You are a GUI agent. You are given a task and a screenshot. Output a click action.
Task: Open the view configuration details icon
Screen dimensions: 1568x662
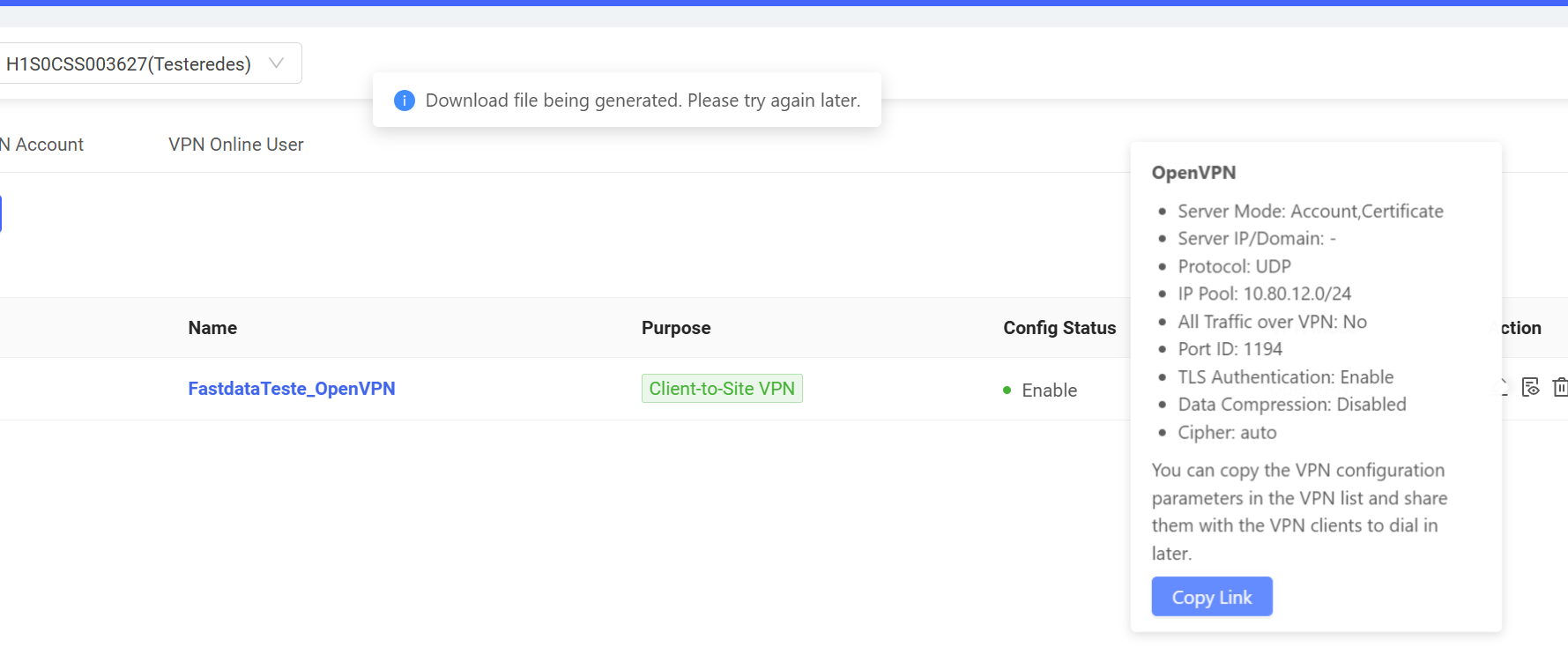pos(1530,387)
